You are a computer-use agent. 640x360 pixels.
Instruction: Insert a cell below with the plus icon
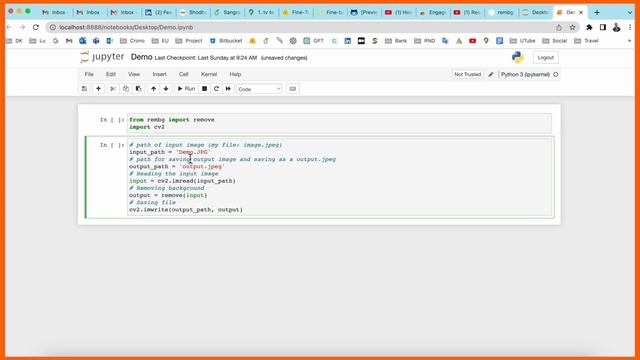98,89
